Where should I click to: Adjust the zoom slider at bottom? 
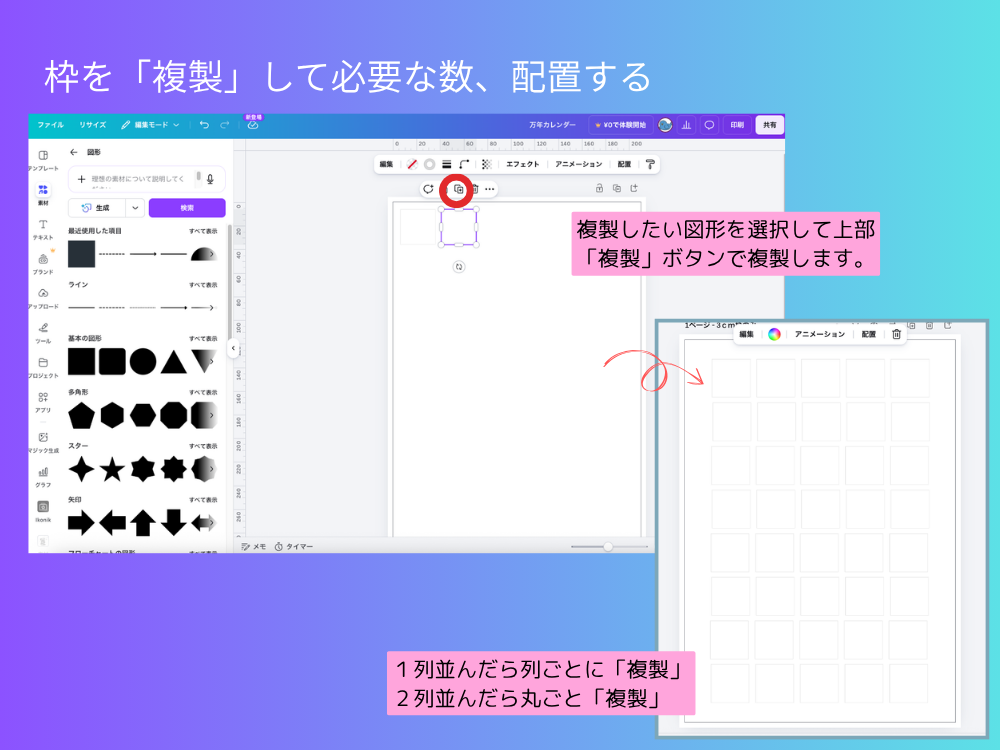point(608,547)
